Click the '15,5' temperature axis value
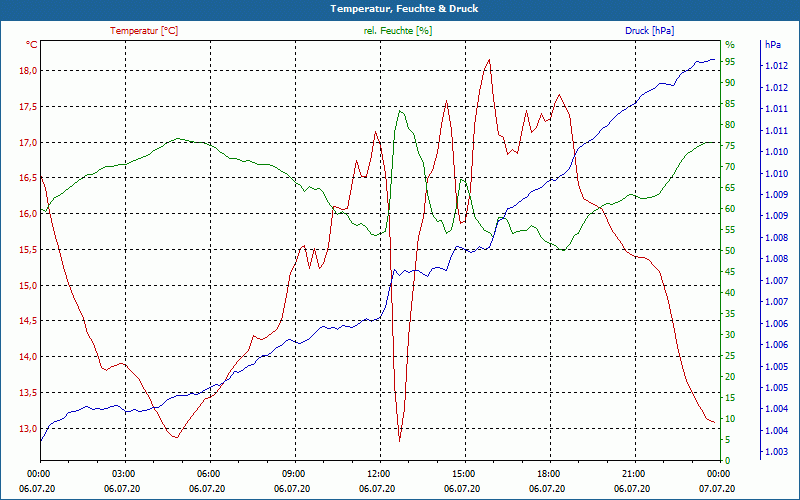800x500 pixels. click(29, 250)
